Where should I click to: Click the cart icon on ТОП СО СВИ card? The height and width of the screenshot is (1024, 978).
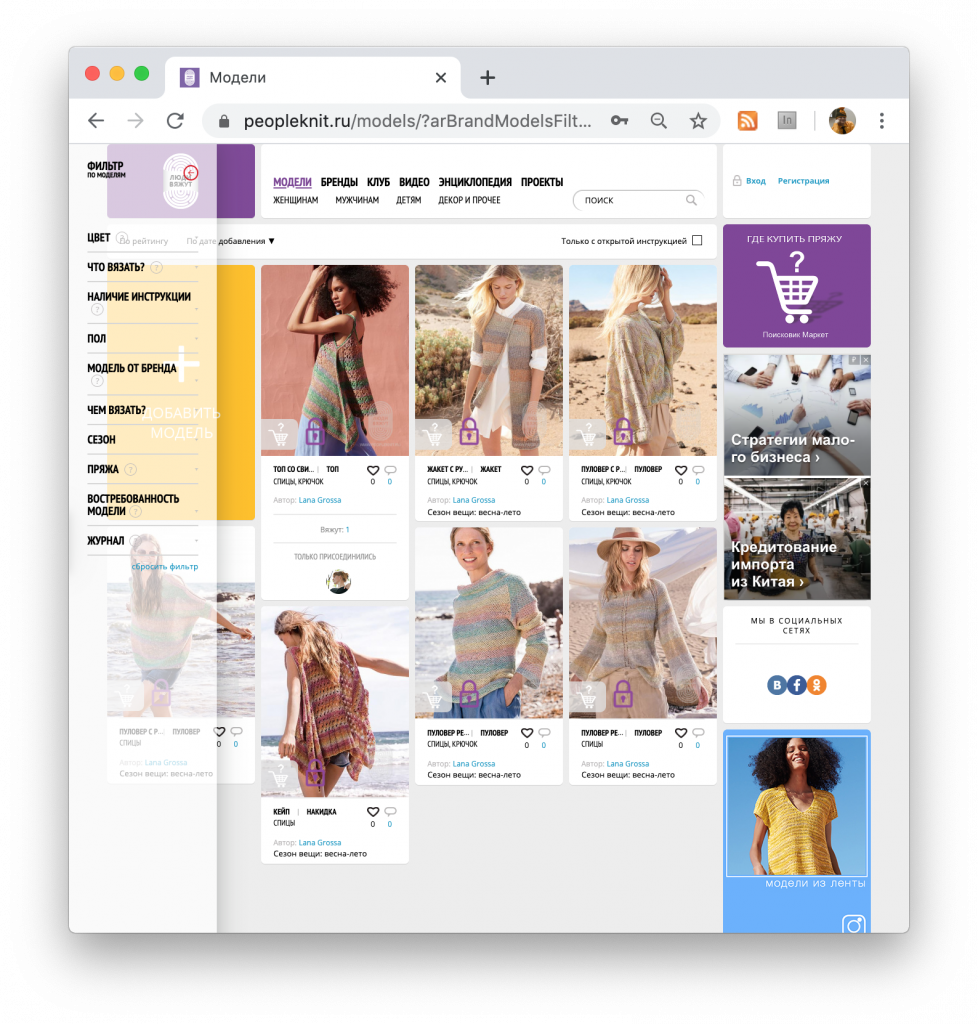click(279, 435)
